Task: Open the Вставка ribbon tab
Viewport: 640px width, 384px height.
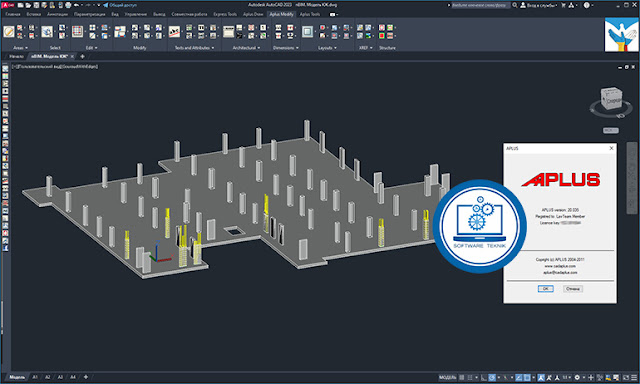Action: [x=33, y=14]
